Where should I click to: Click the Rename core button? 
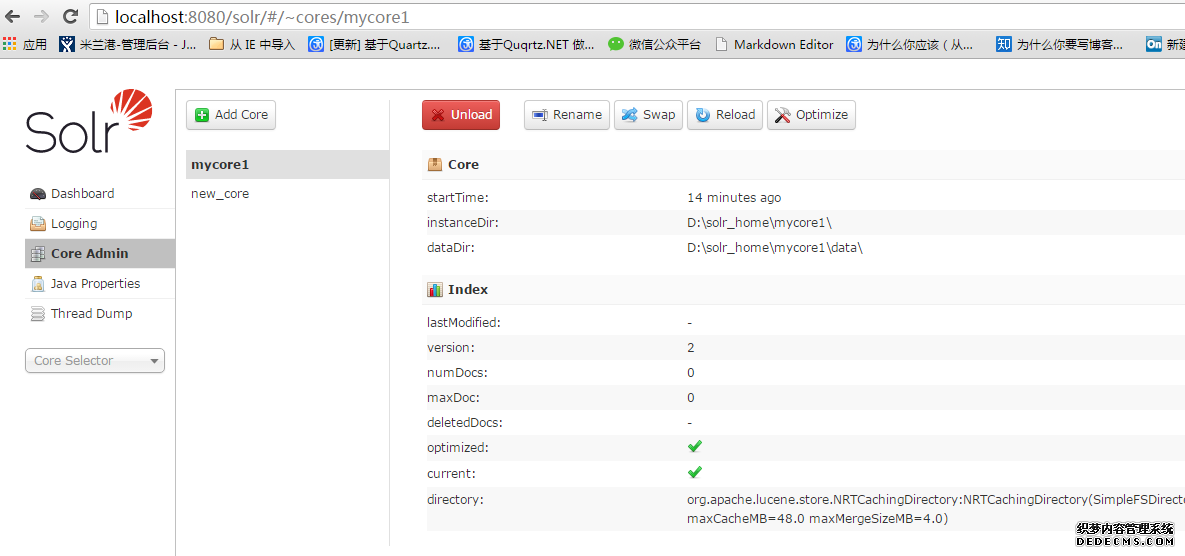click(x=566, y=115)
